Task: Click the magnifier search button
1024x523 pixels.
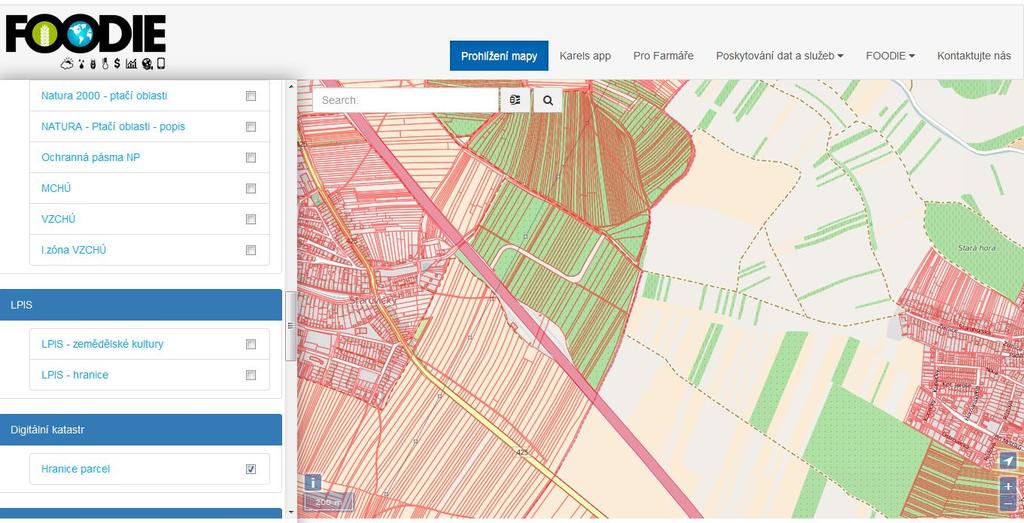Action: click(x=548, y=101)
